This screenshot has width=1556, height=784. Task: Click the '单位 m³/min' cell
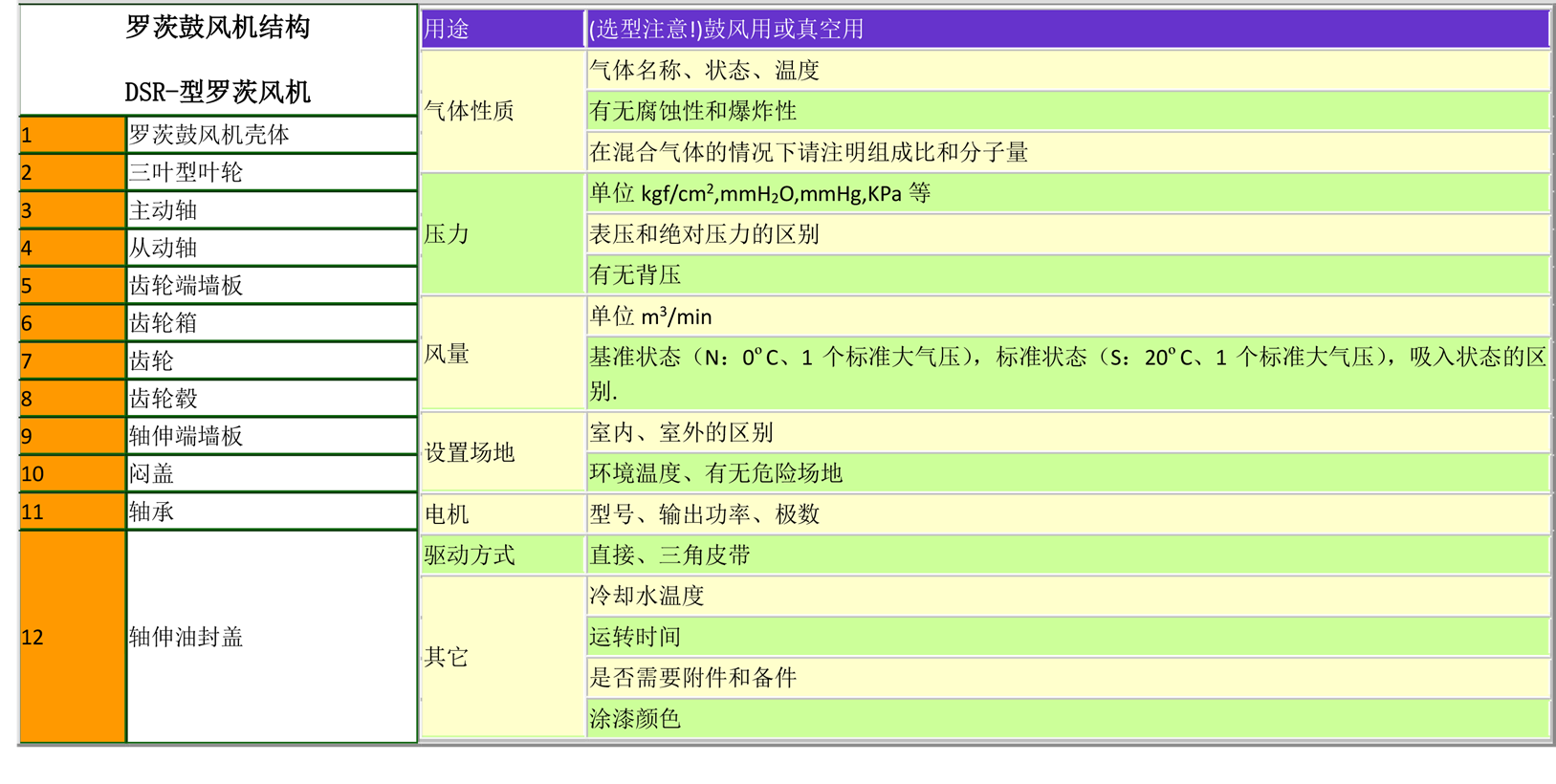pyautogui.click(x=1066, y=316)
